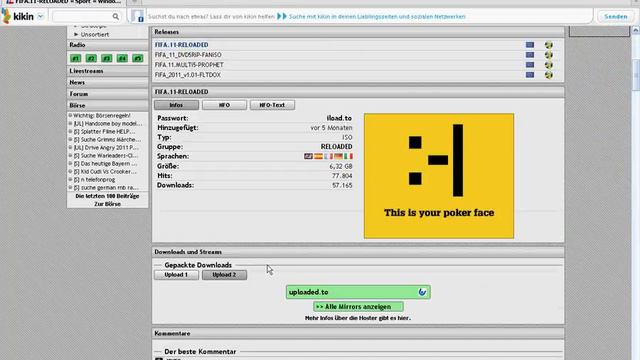The height and width of the screenshot is (360, 640).
Task: Switch to the NFO tab
Action: pyautogui.click(x=224, y=105)
